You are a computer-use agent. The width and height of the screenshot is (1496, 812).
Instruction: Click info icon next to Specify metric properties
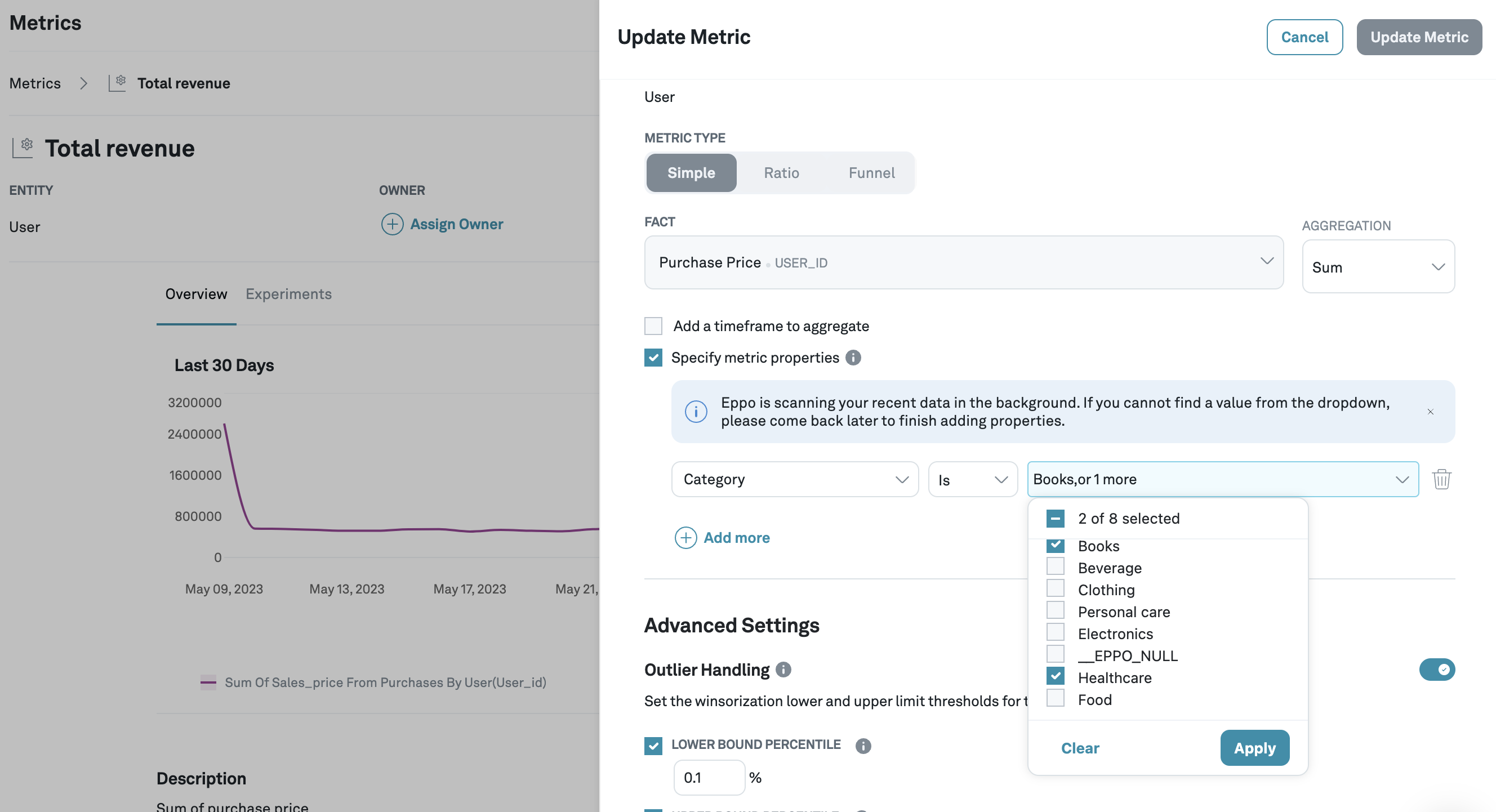click(x=853, y=358)
